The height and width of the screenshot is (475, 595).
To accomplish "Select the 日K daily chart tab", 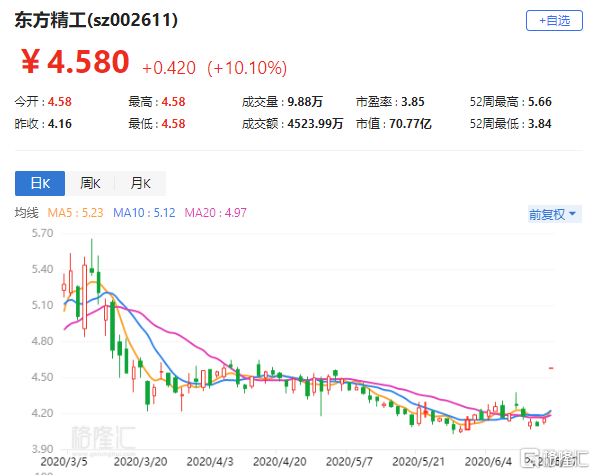I will click(x=40, y=183).
